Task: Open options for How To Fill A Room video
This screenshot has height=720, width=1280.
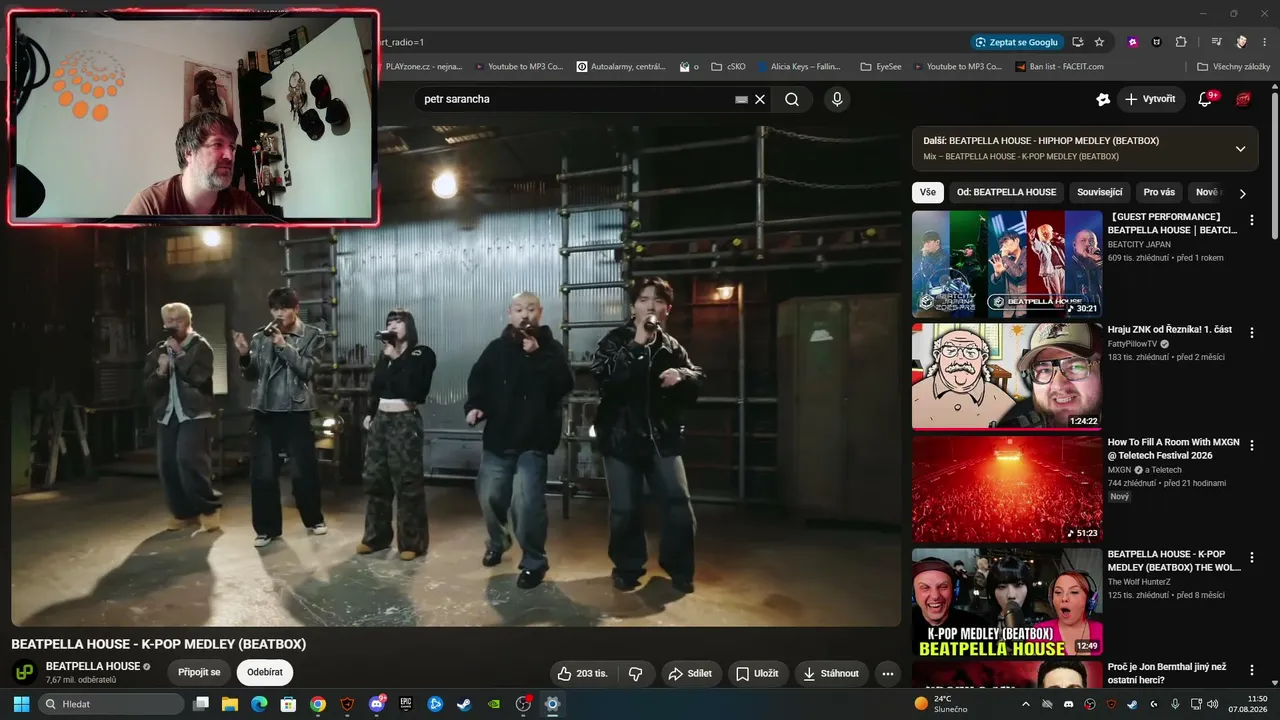Action: coord(1251,445)
